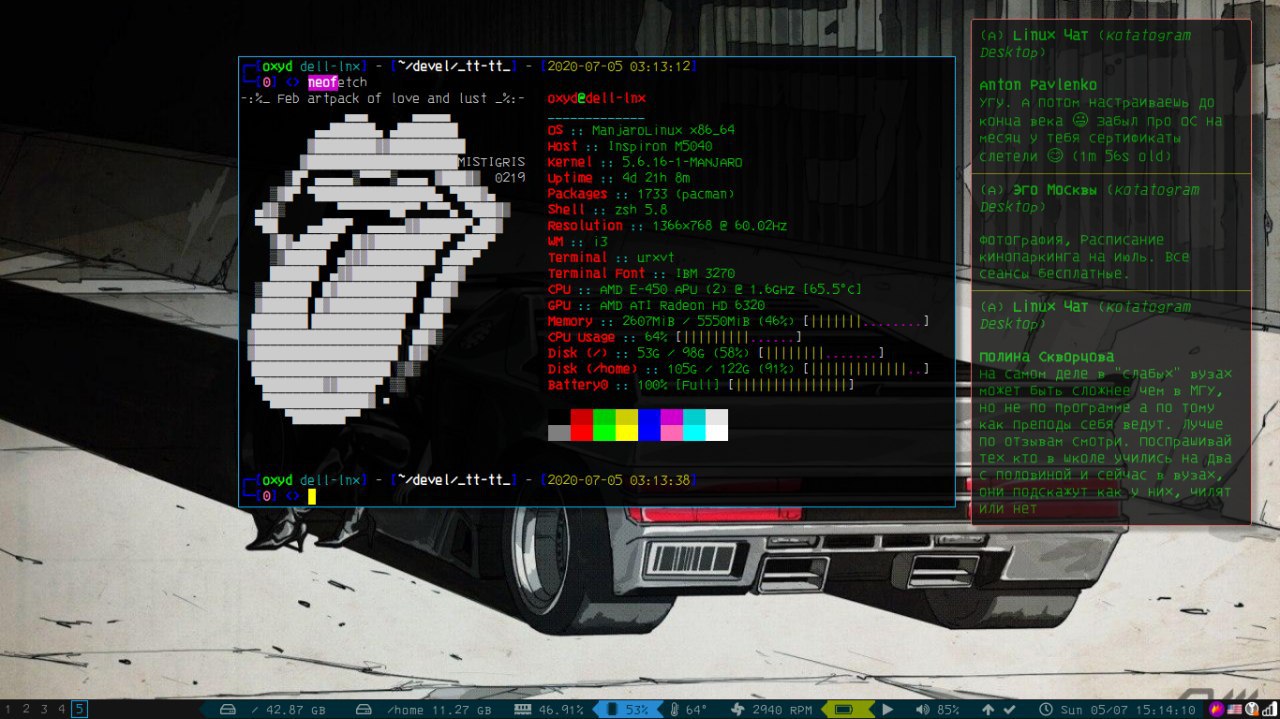This screenshot has height=719, width=1280.
Task: Click the oxyd@dell-lnx title in neofetch
Action: click(x=597, y=98)
